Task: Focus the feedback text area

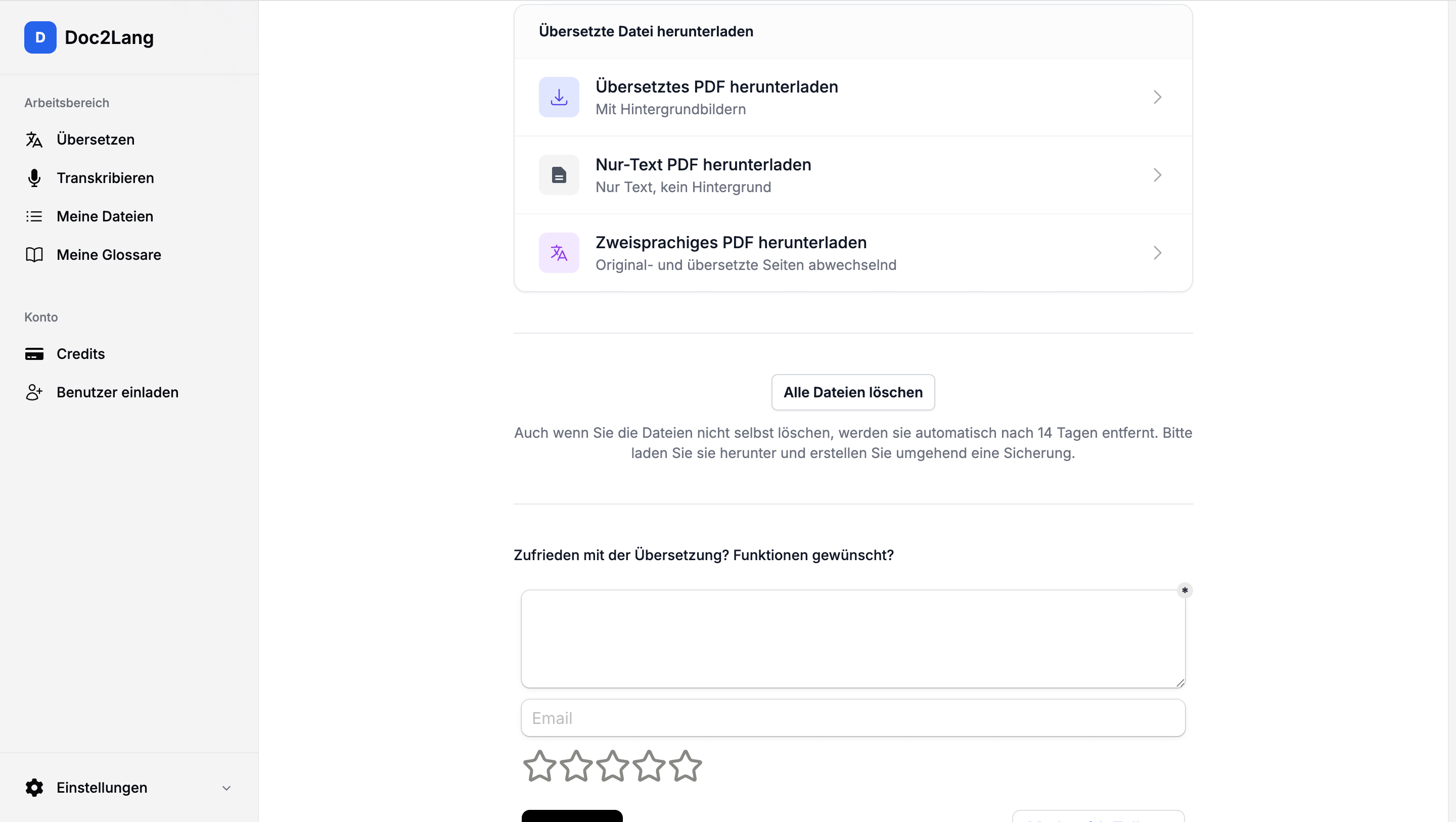Action: 853,639
